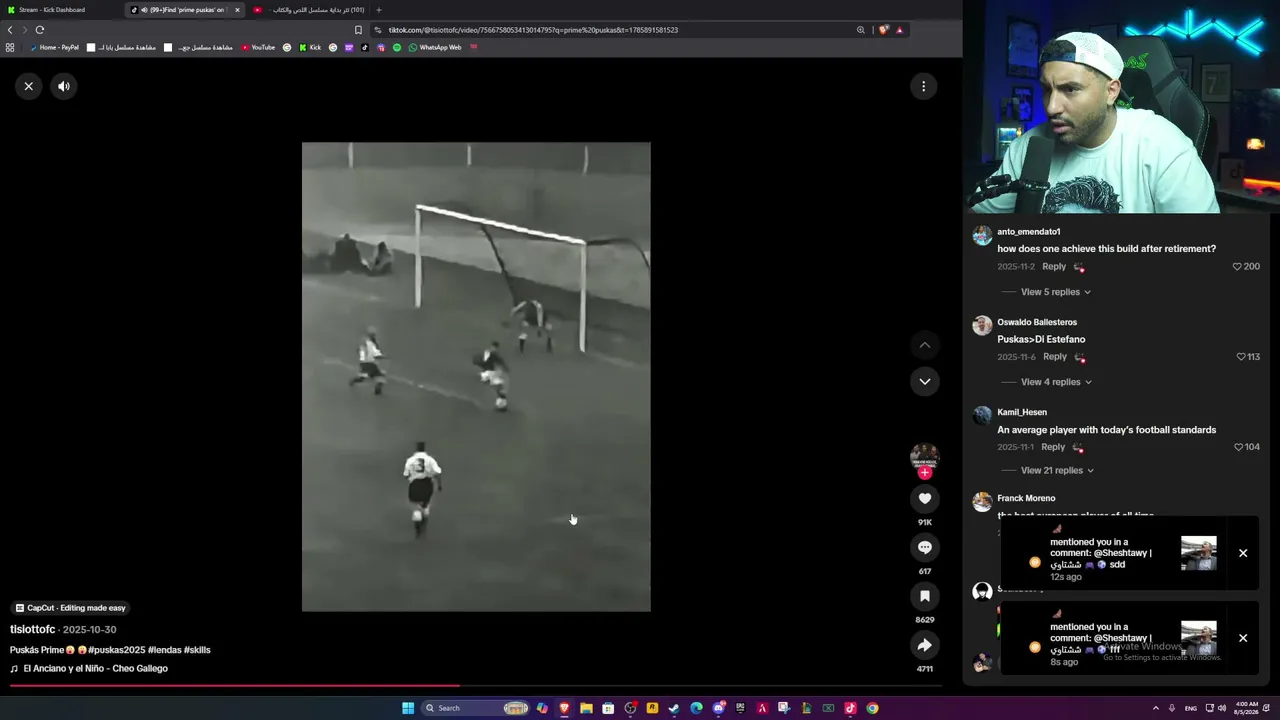Open TikTok app from the taskbar
Screen dimensions: 1280x720
[x=850, y=708]
